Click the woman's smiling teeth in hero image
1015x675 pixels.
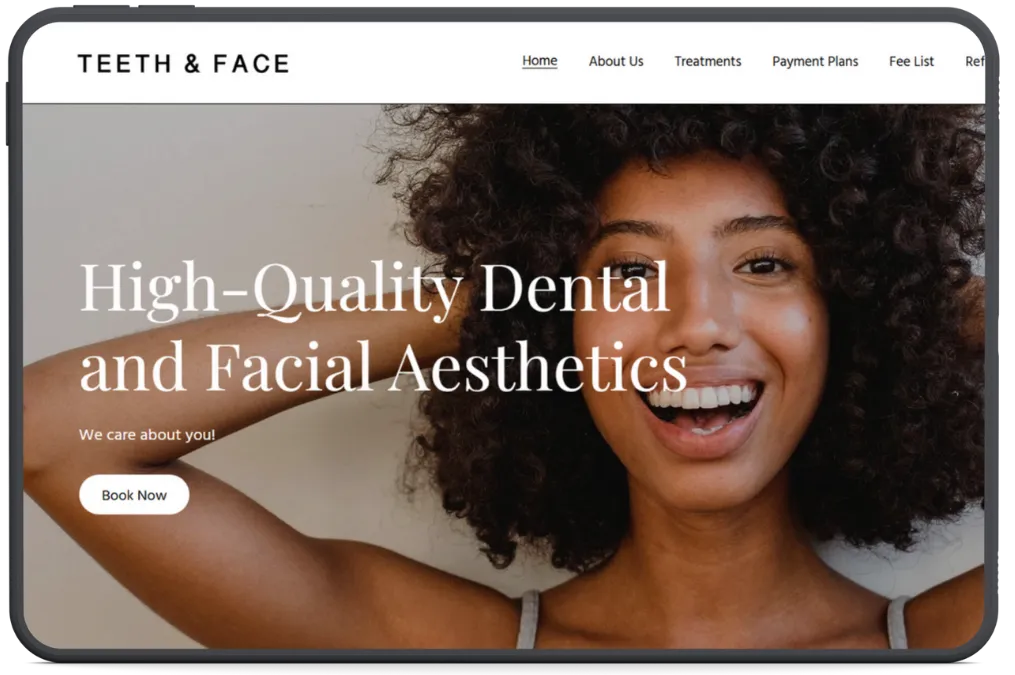pos(702,397)
